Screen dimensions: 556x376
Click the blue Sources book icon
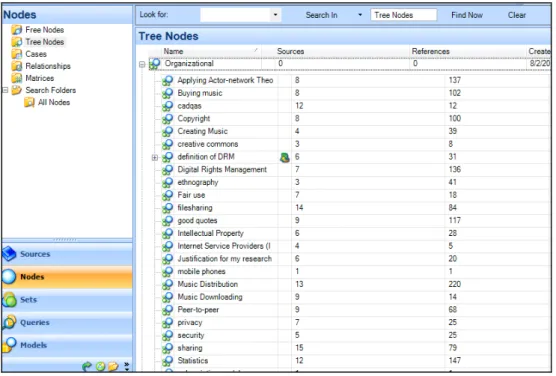point(9,254)
